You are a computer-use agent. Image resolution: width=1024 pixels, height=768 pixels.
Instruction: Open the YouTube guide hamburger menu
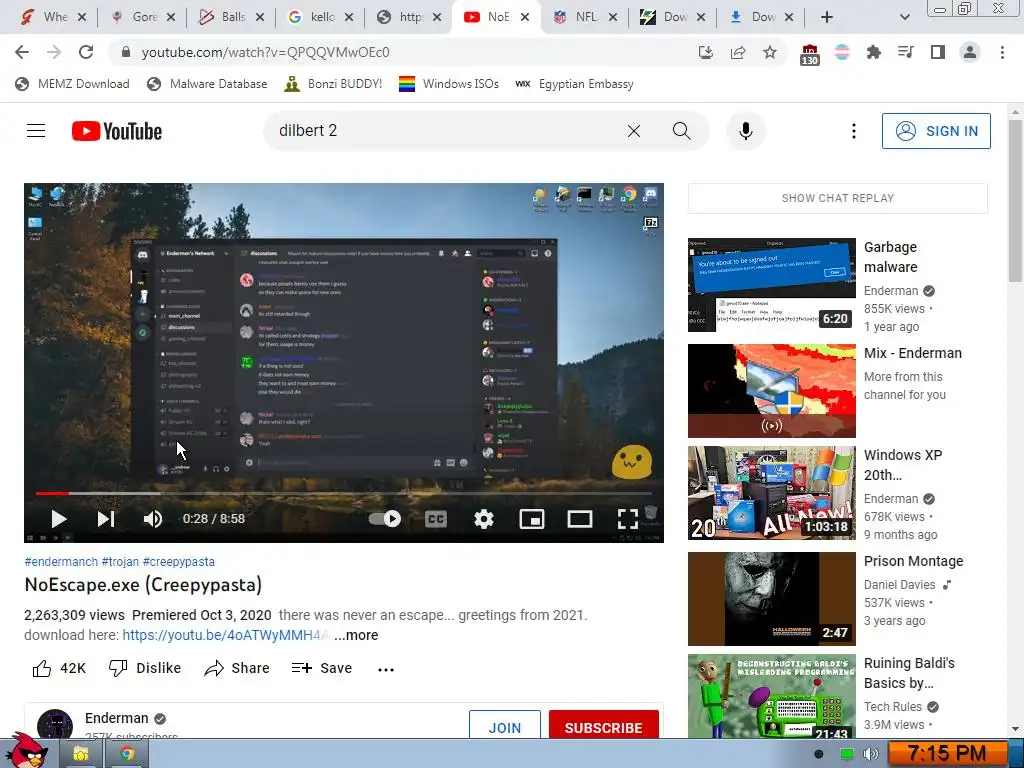click(x=36, y=131)
